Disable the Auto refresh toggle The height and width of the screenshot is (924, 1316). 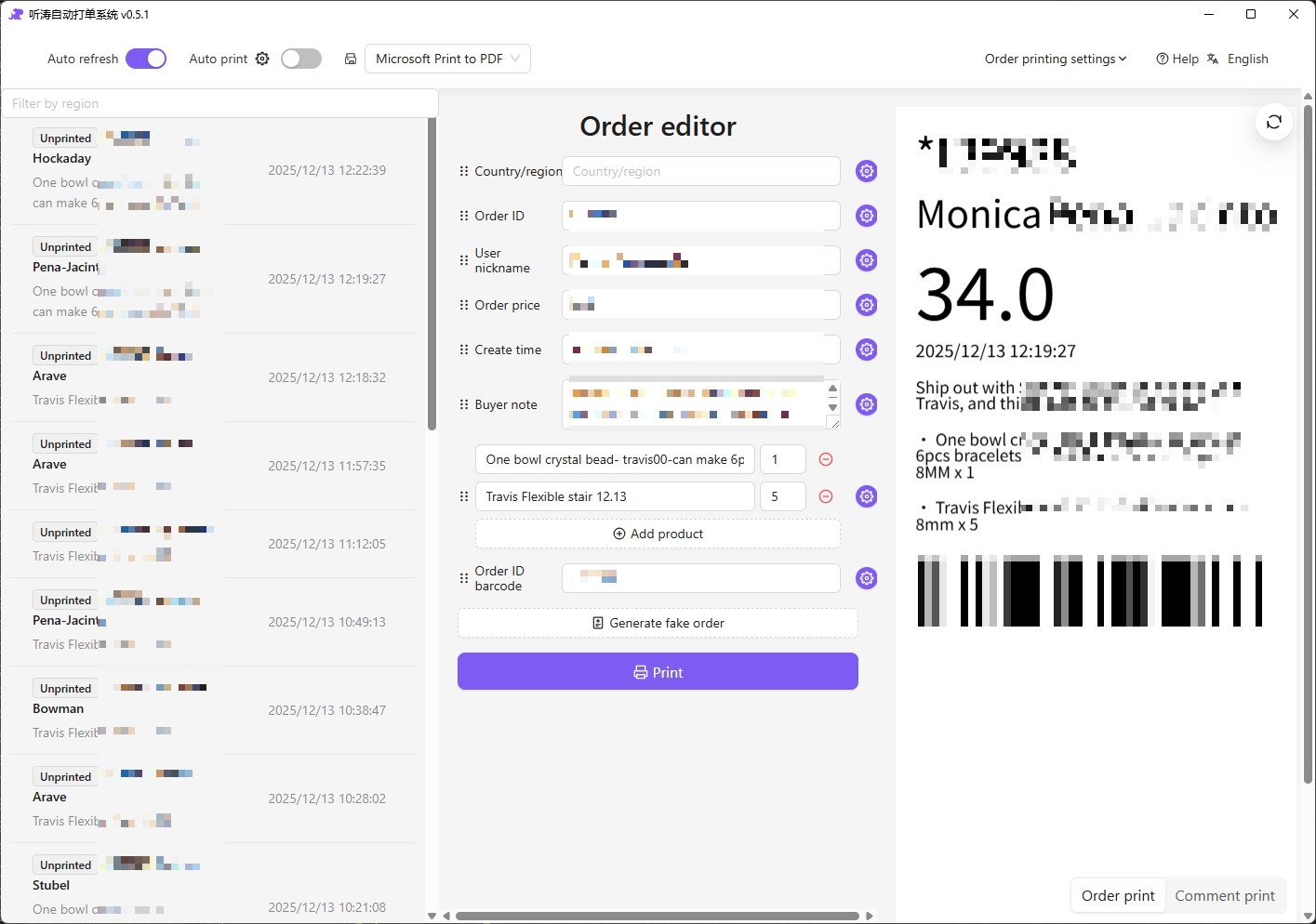tap(146, 58)
